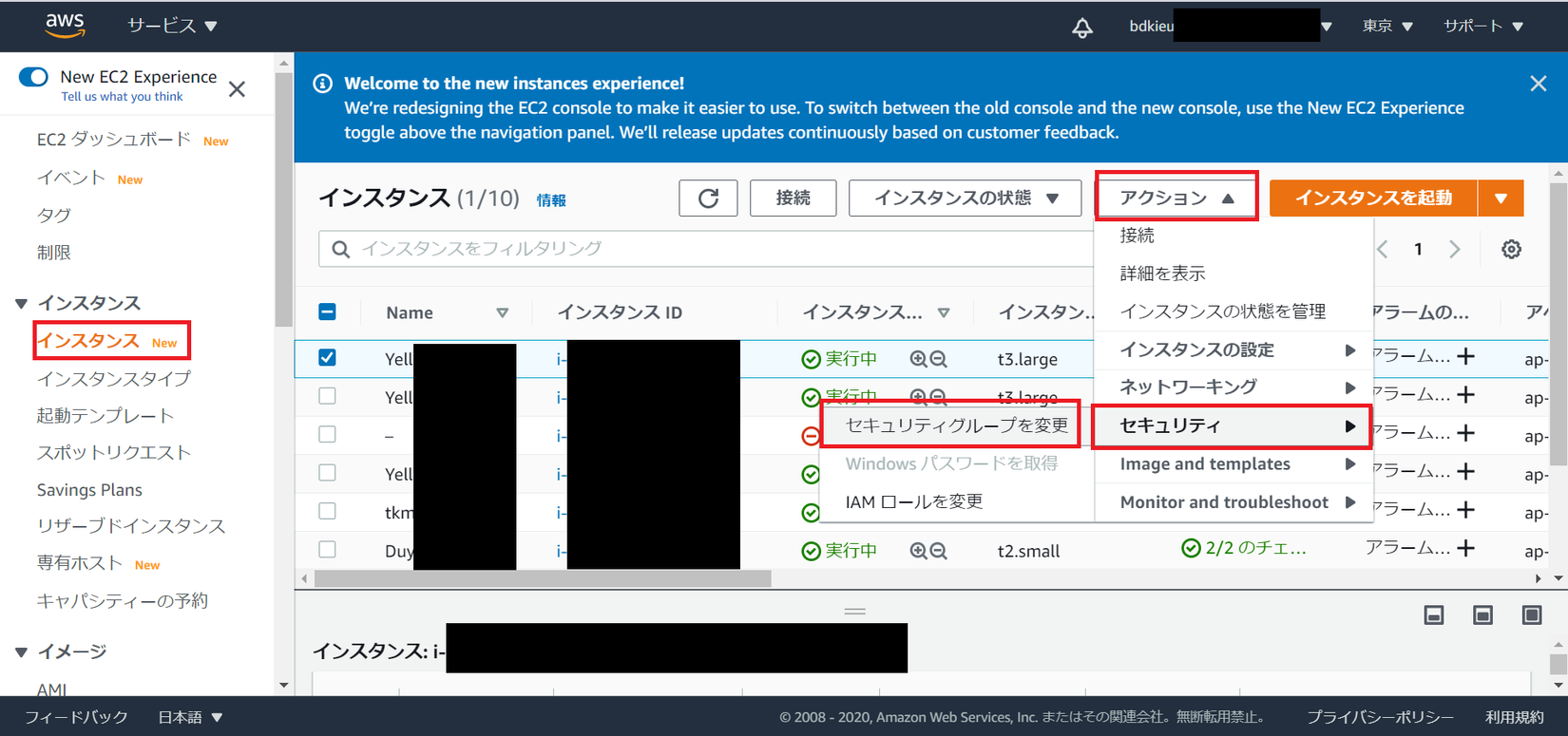Open the Monitor and troubleshoot submenu
1568x736 pixels.
coord(1233,502)
